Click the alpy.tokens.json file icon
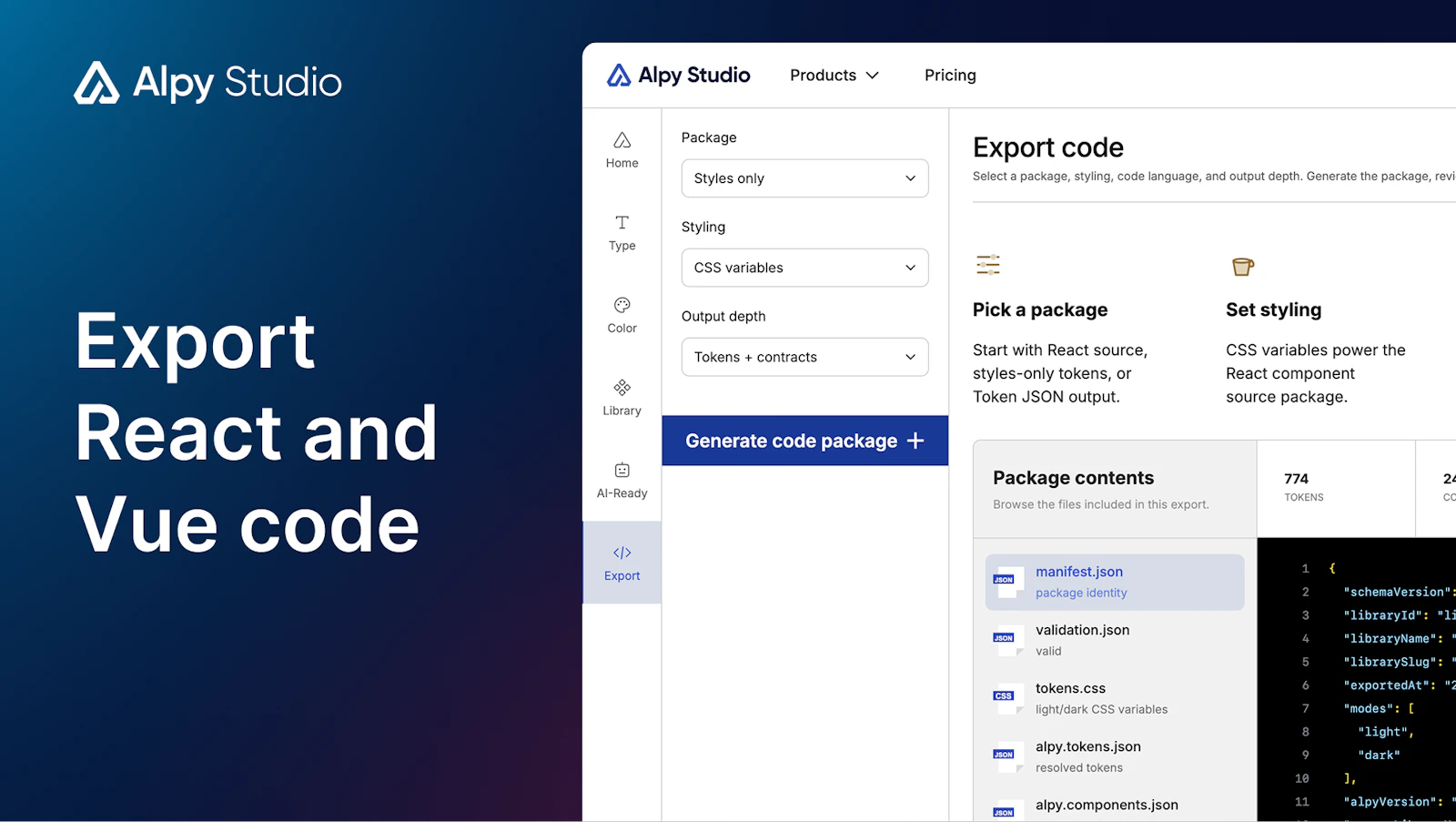Image resolution: width=1456 pixels, height=822 pixels. point(1006,756)
